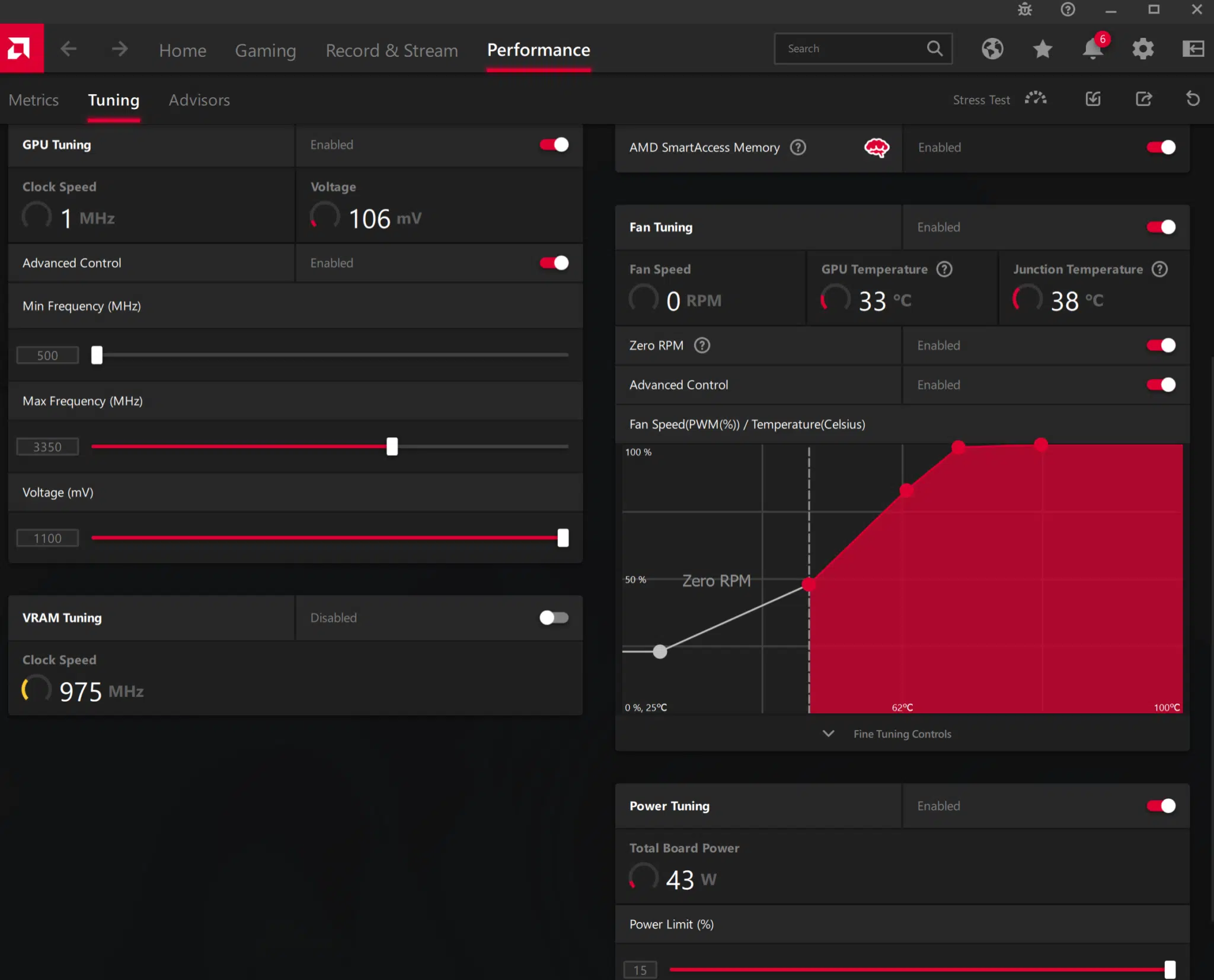1214x980 pixels.
Task: Disable GPU Tuning toggle
Action: point(554,145)
